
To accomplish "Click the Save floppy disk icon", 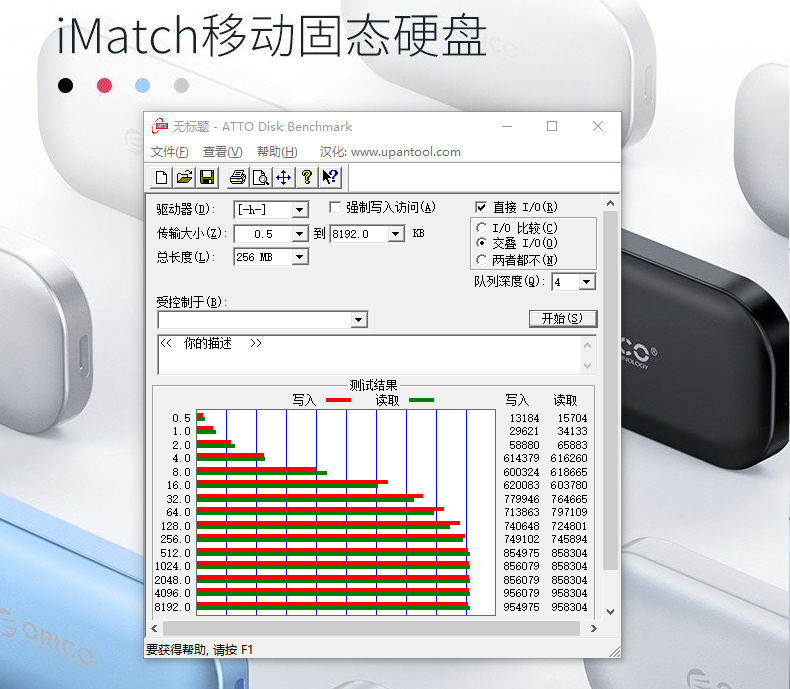I will [x=207, y=177].
